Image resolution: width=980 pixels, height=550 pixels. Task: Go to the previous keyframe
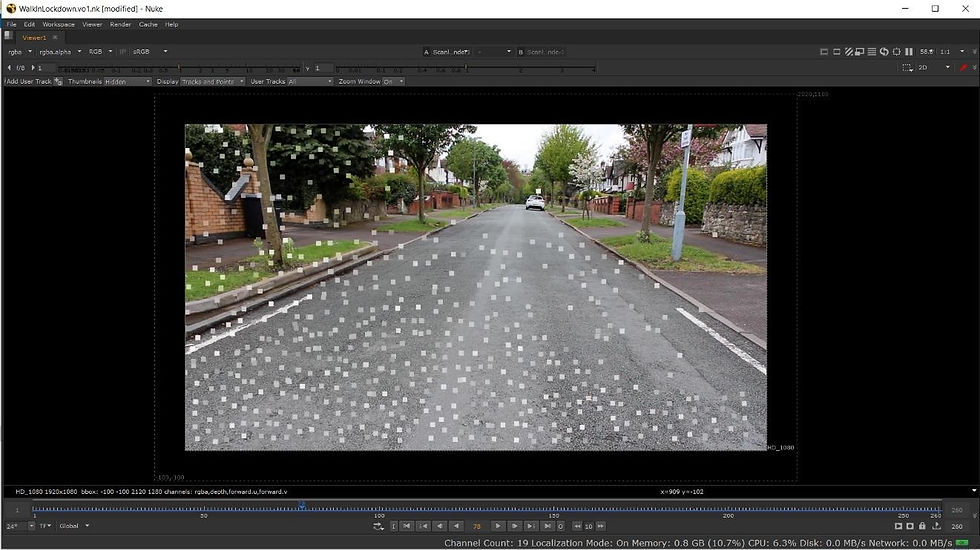[x=423, y=526]
